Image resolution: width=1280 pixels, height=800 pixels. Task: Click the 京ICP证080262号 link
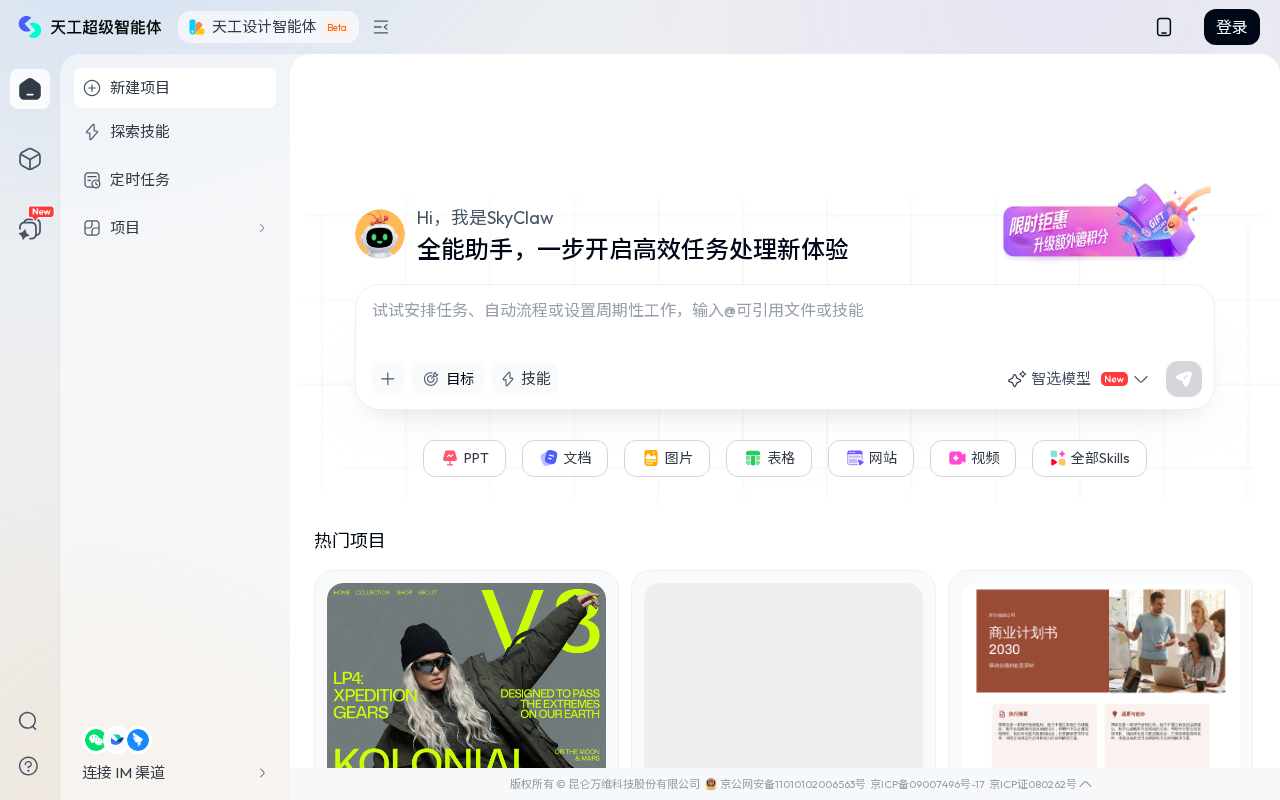click(1033, 784)
